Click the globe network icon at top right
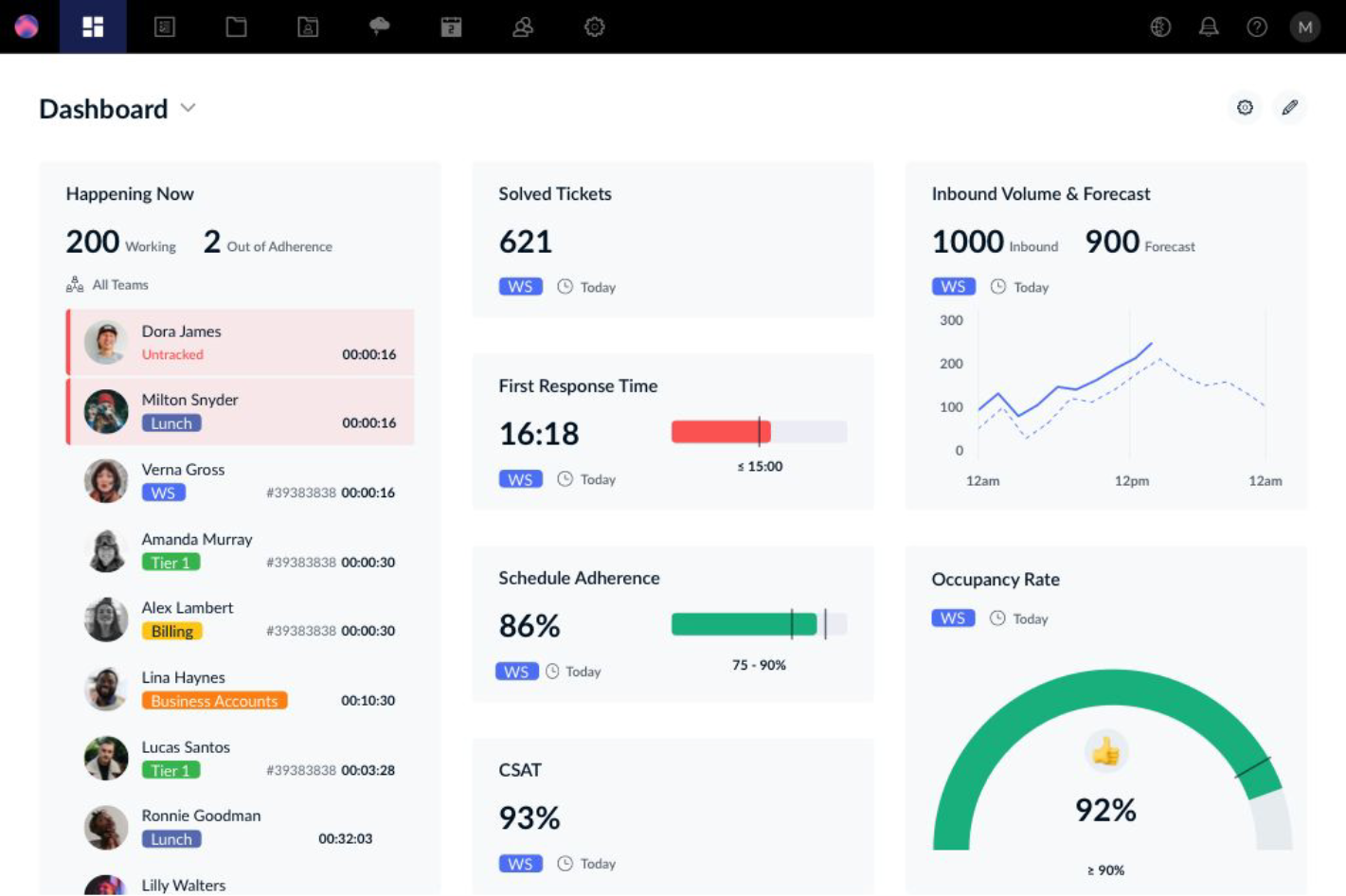The image size is (1346, 896). tap(1160, 27)
